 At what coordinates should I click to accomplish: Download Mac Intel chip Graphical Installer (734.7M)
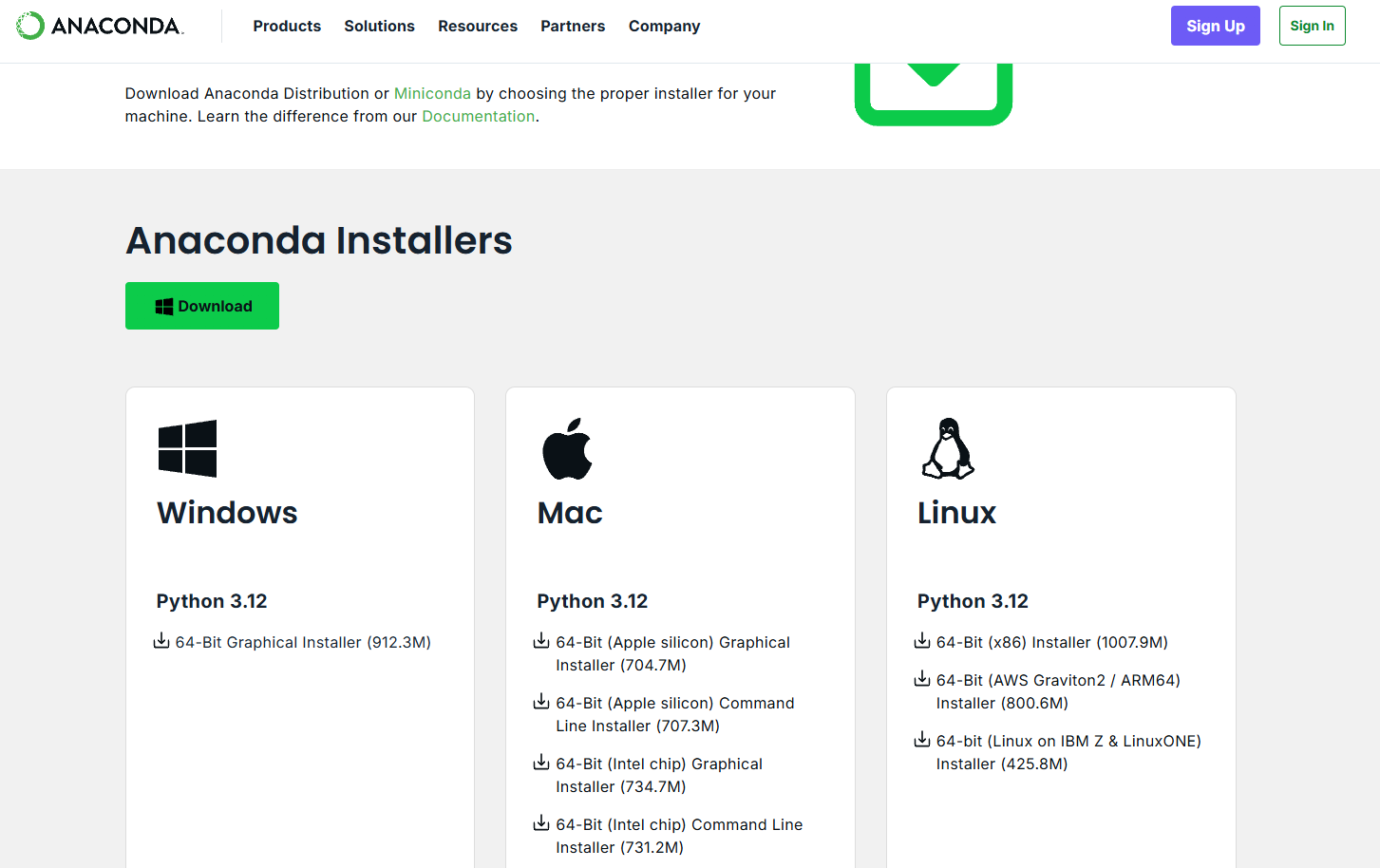[659, 775]
